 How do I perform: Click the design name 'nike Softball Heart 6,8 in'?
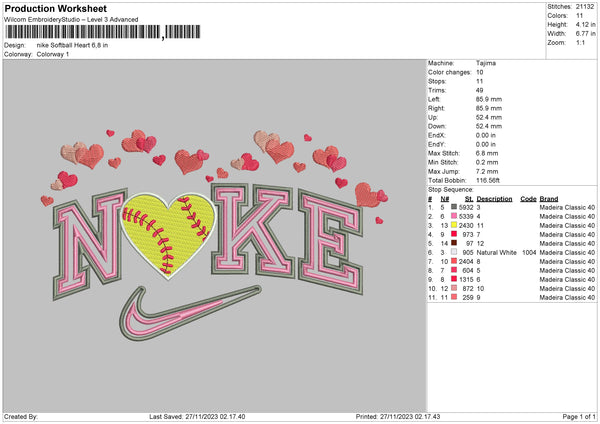(72, 45)
